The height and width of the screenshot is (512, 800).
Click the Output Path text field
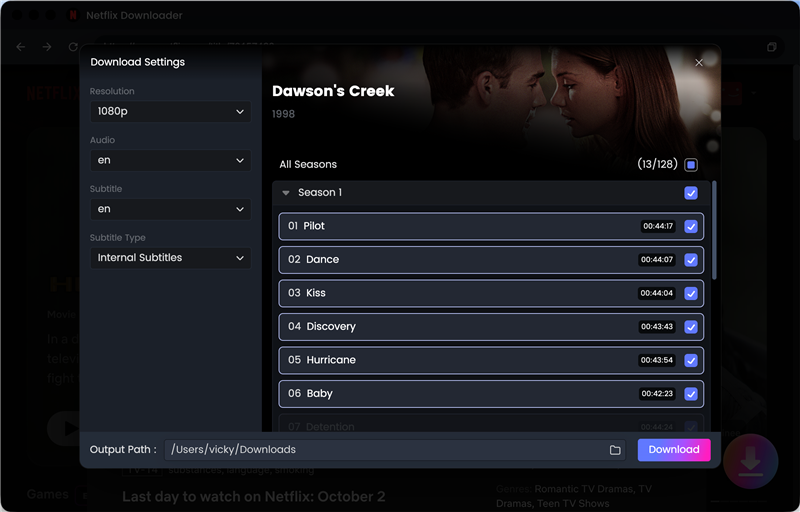(387, 450)
